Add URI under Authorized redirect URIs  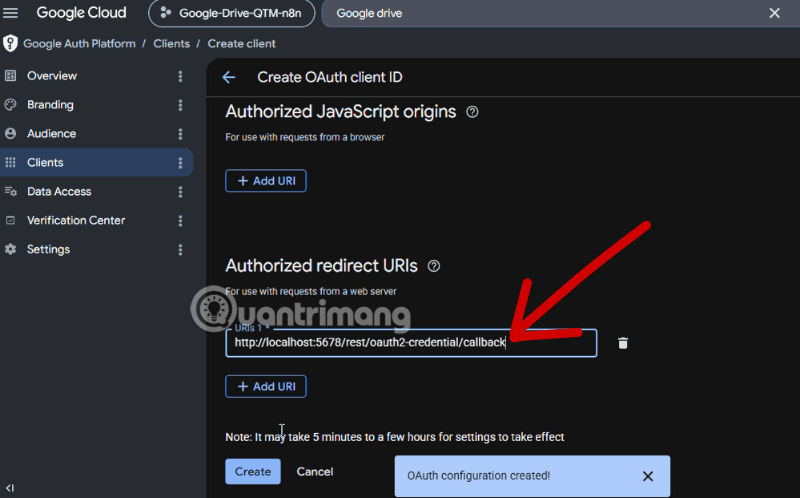[x=266, y=387]
